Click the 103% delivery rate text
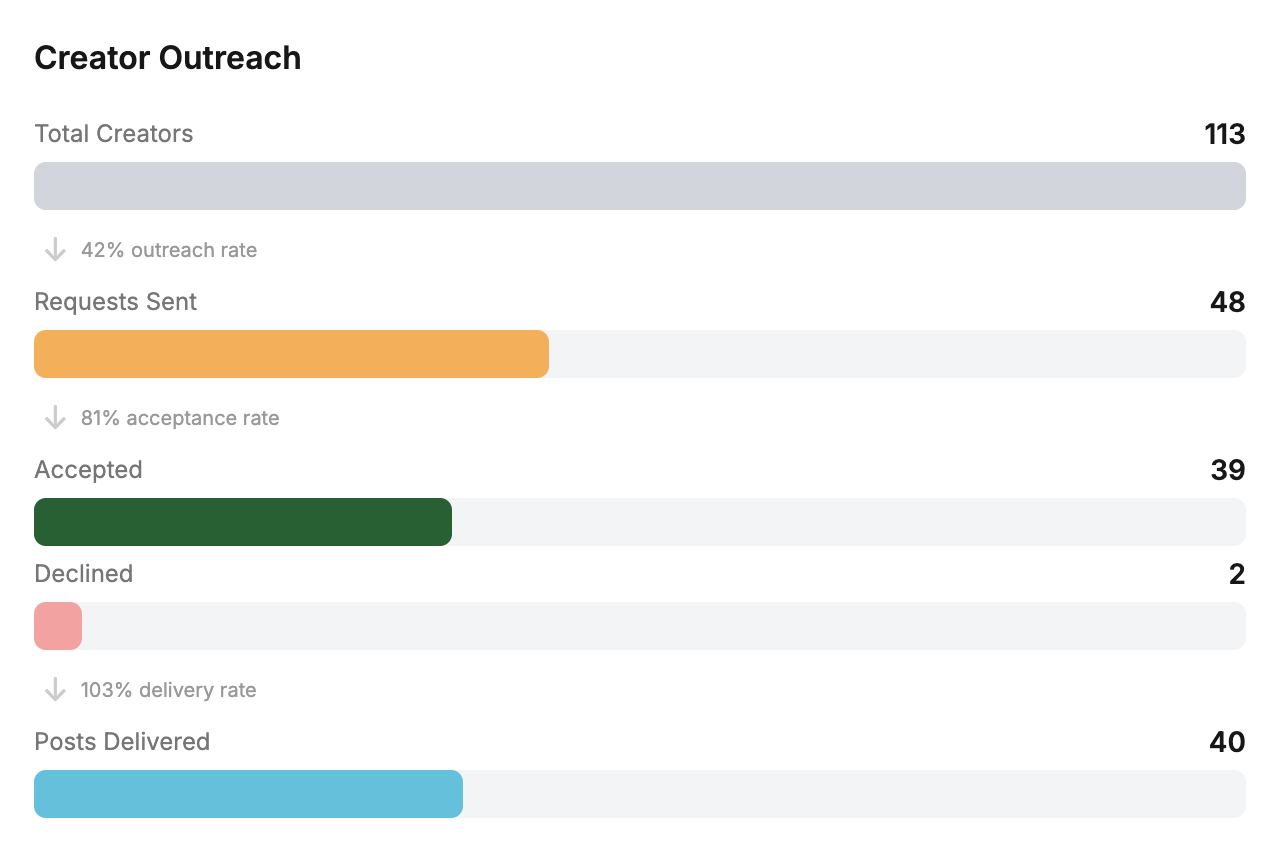This screenshot has width=1282, height=852. (169, 690)
